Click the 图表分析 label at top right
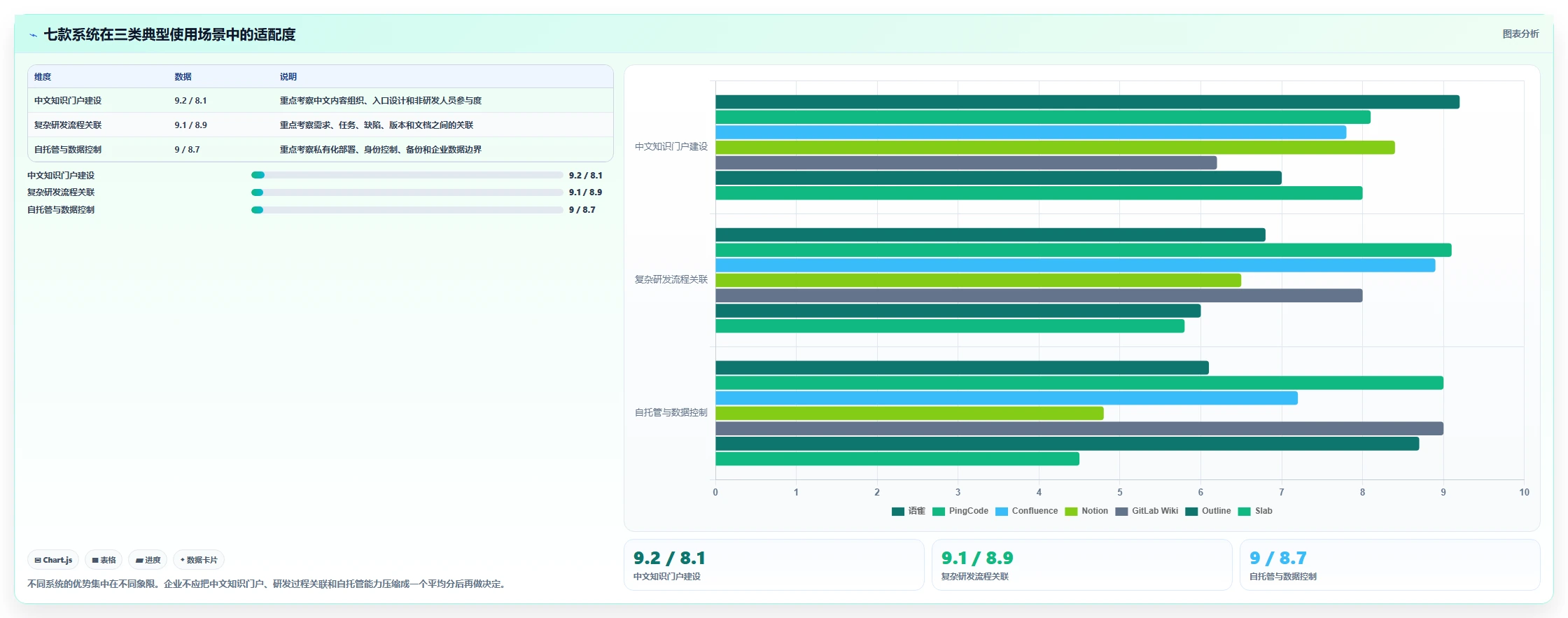 pos(1520,34)
